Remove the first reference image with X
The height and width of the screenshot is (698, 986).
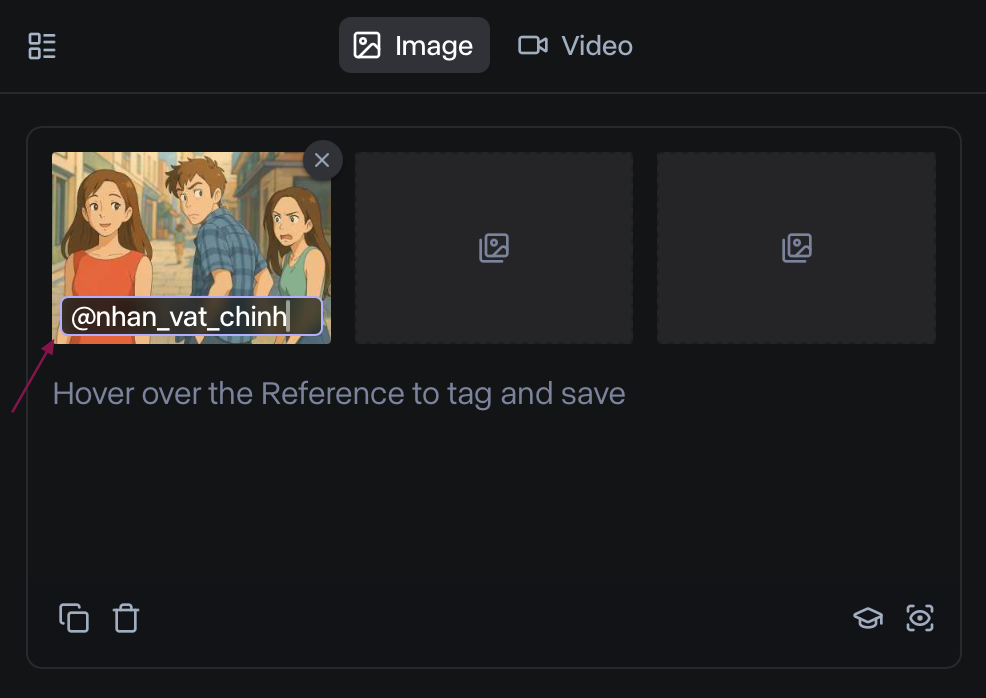pyautogui.click(x=322, y=160)
